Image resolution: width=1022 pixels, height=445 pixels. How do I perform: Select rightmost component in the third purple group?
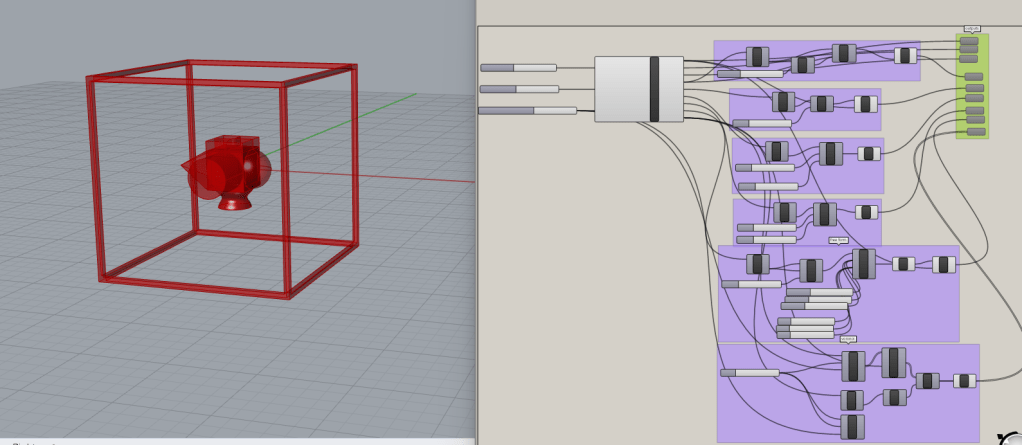[x=869, y=154]
